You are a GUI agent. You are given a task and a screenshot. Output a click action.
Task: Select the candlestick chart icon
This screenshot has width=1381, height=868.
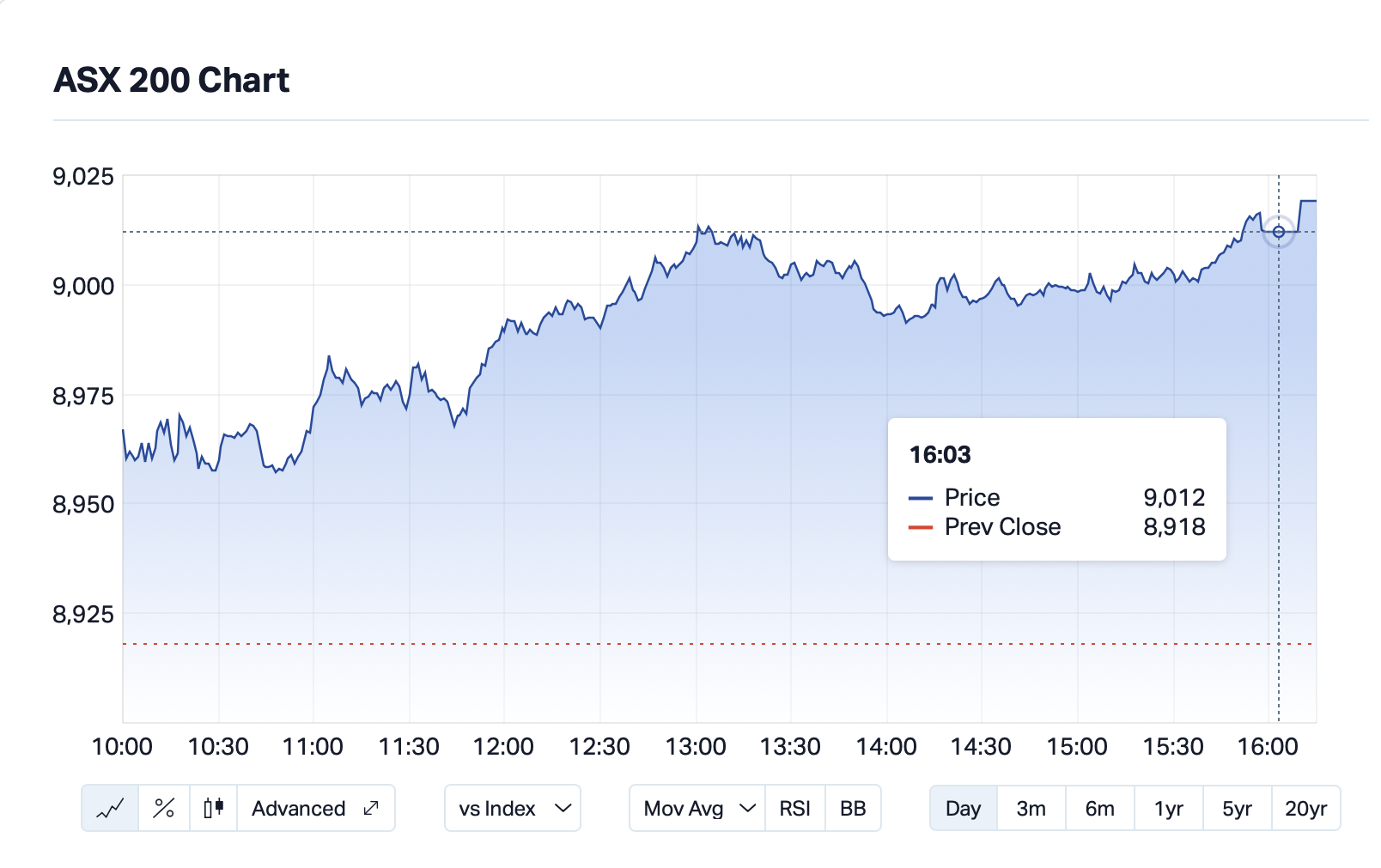(x=214, y=808)
